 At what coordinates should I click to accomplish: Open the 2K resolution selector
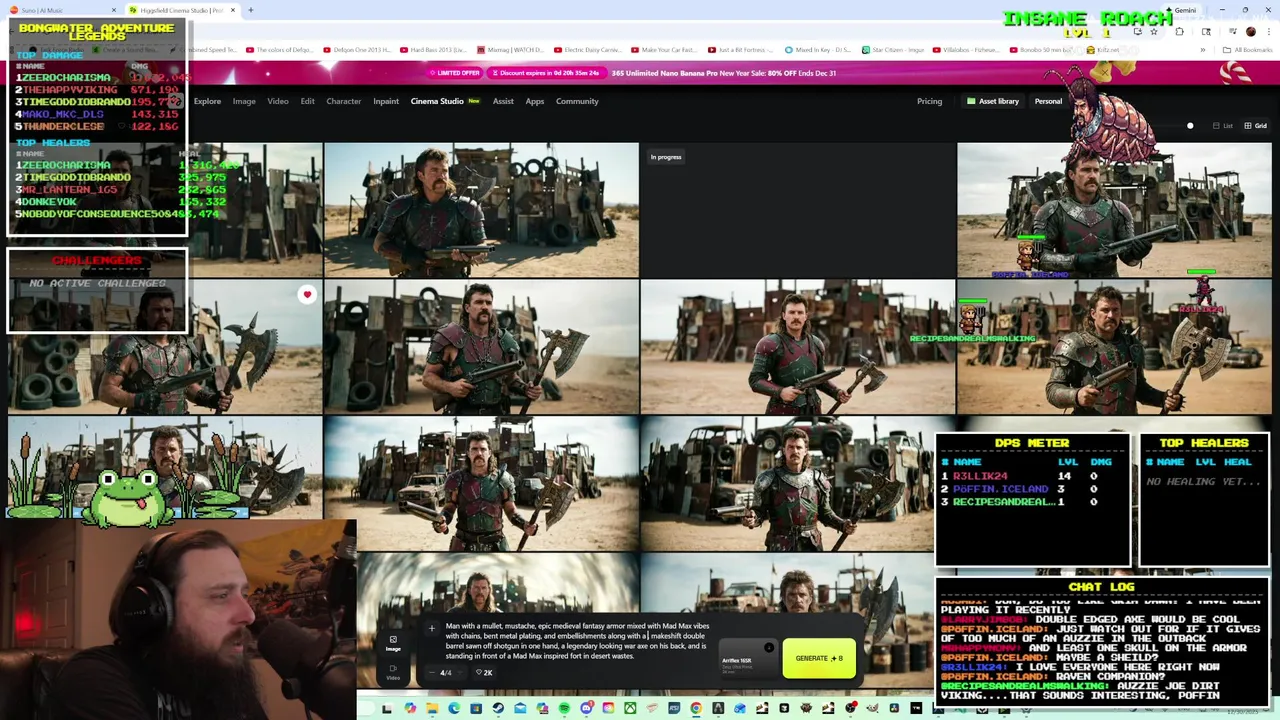(x=484, y=672)
